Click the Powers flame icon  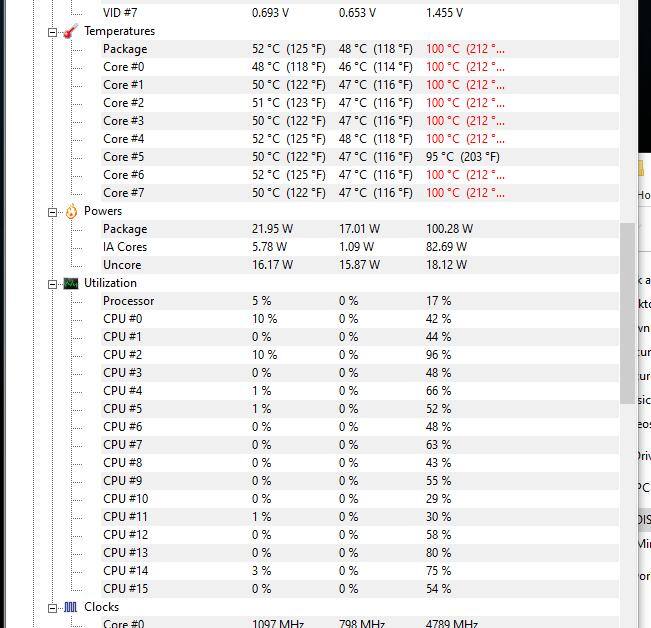(71, 211)
